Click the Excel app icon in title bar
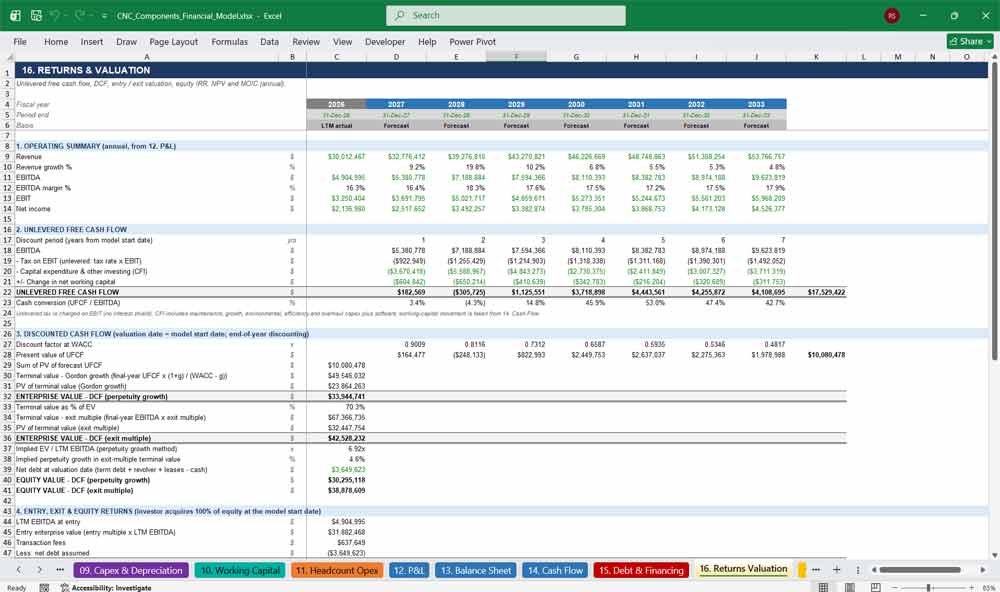1000x592 pixels. click(x=15, y=15)
